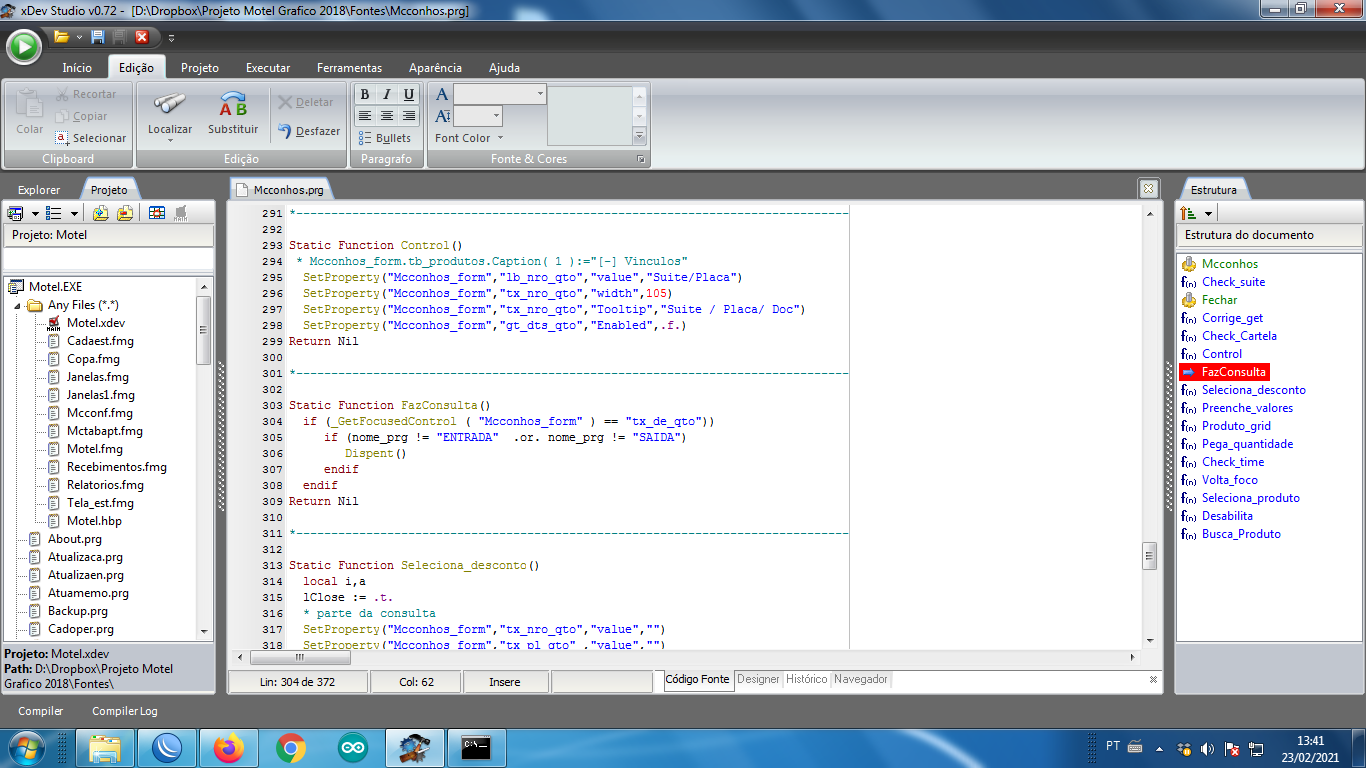1366x768 pixels.
Task: Toggle Underline formatting
Action: pyautogui.click(x=409, y=95)
